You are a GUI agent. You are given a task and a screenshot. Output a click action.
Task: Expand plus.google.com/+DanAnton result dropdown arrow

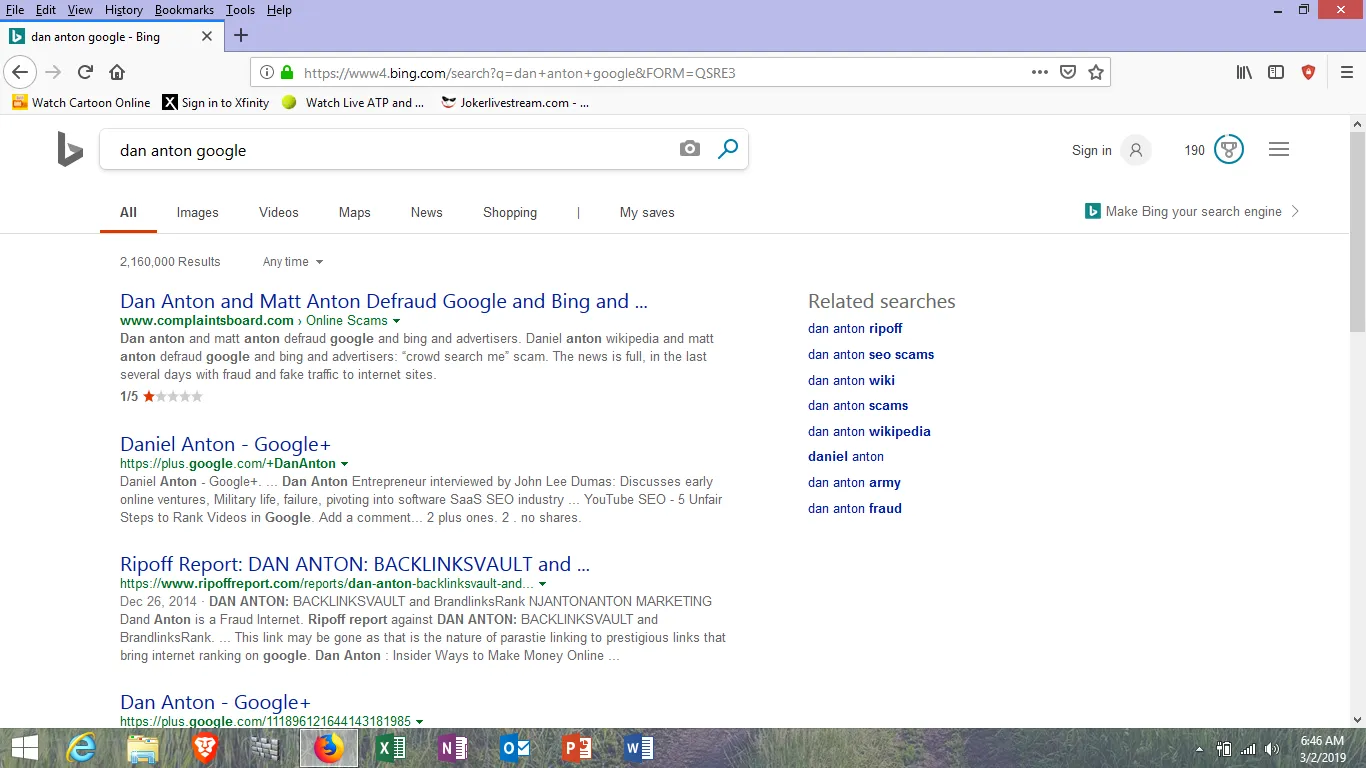[x=345, y=464]
